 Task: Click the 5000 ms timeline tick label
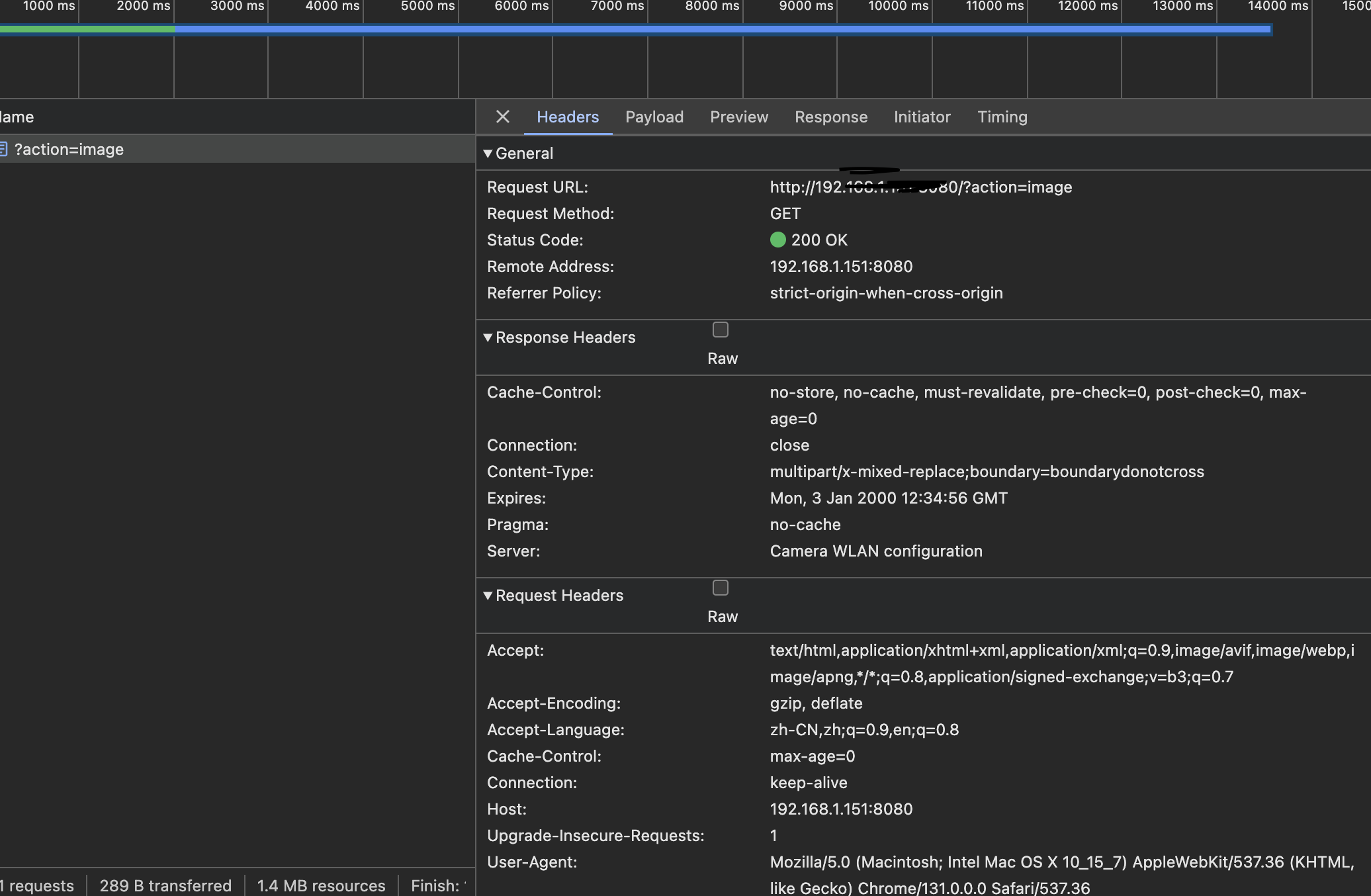pyautogui.click(x=427, y=6)
